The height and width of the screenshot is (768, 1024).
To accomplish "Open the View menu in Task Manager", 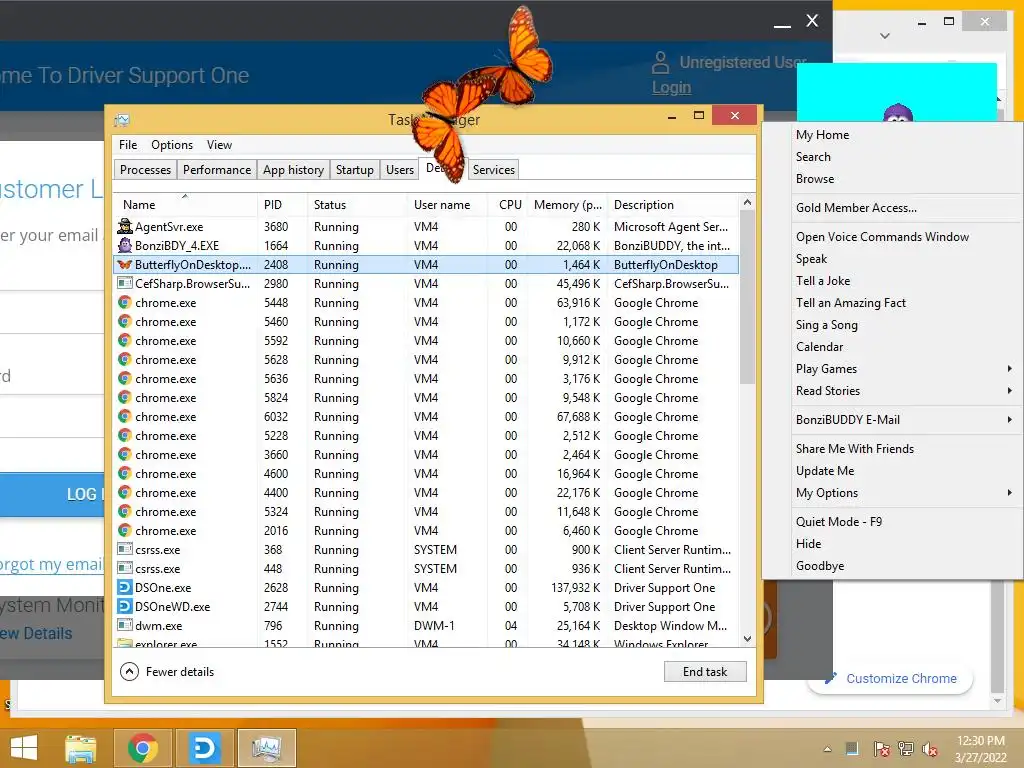I will tap(219, 145).
